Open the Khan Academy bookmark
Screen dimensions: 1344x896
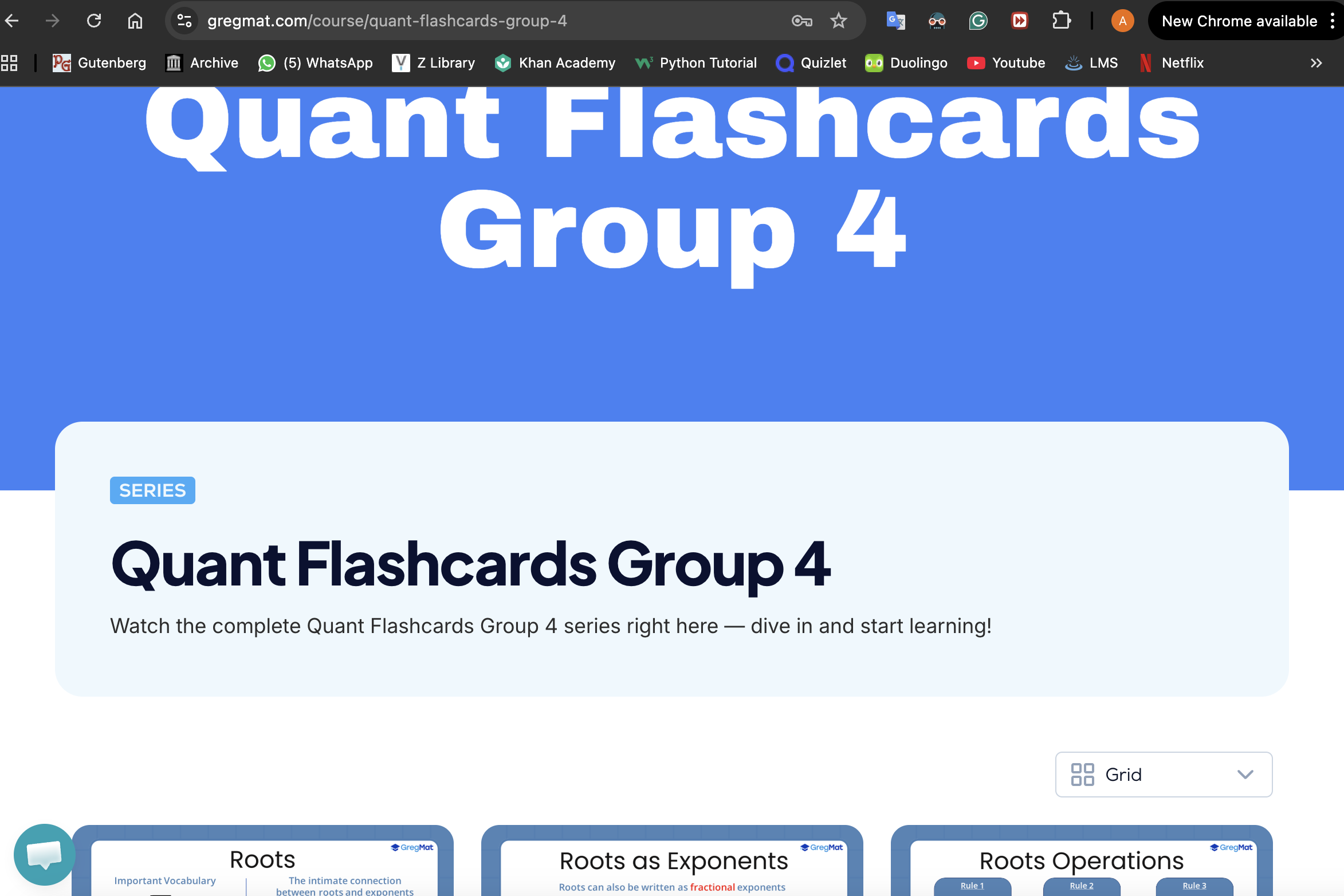click(x=555, y=63)
